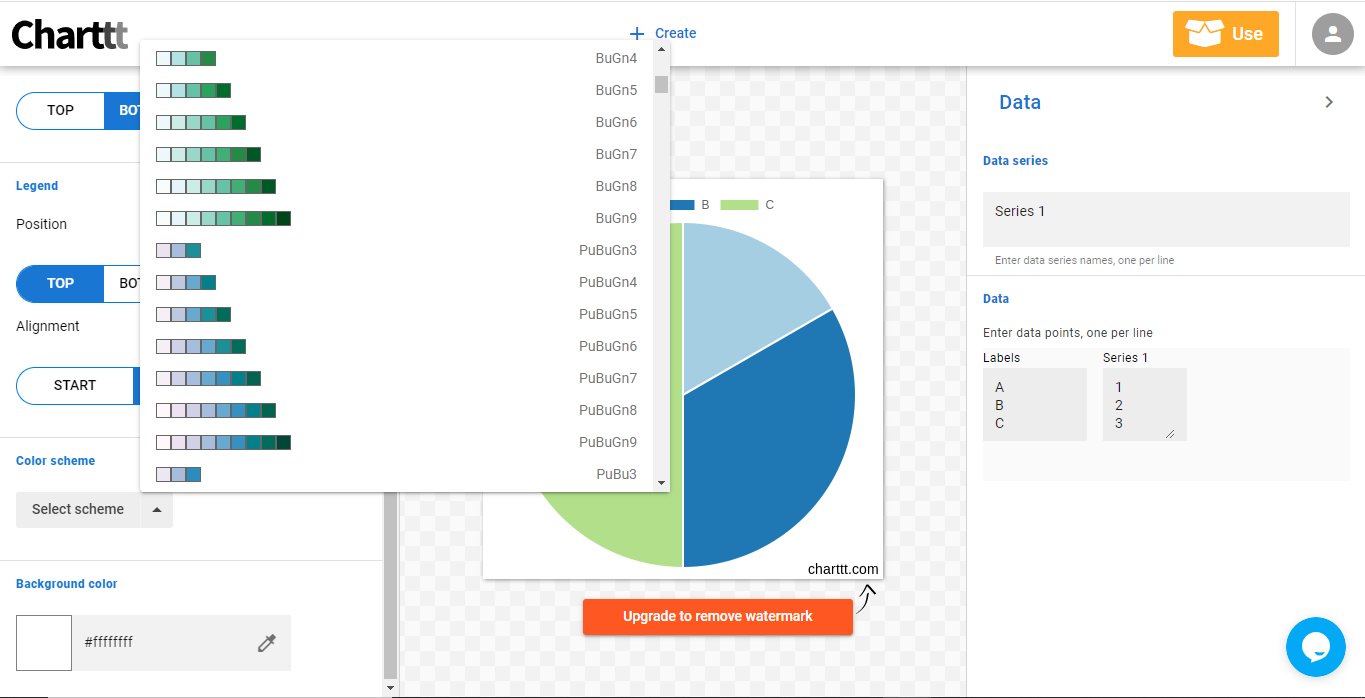The height and width of the screenshot is (698, 1365).
Task: Click the white background color swatch
Action: coord(44,643)
